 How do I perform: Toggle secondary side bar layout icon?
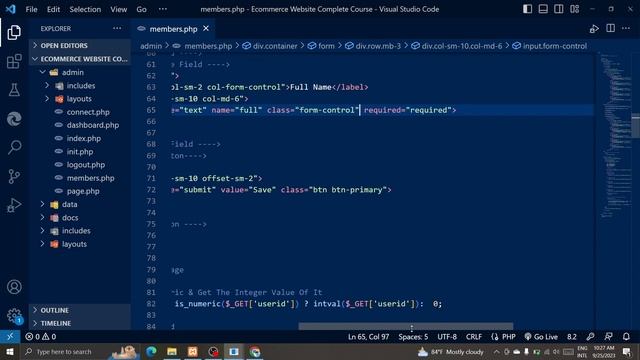(558, 9)
